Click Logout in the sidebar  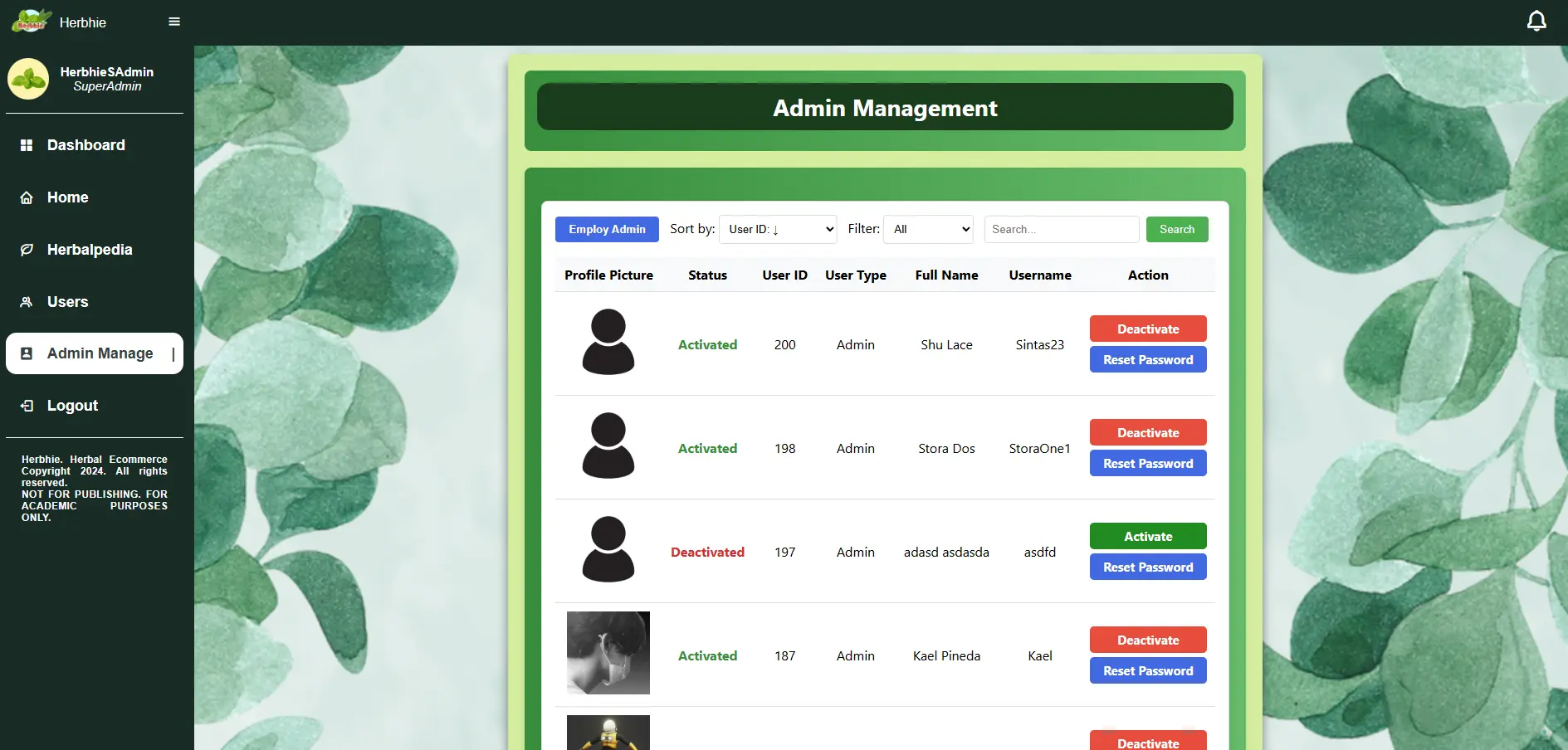pos(95,406)
